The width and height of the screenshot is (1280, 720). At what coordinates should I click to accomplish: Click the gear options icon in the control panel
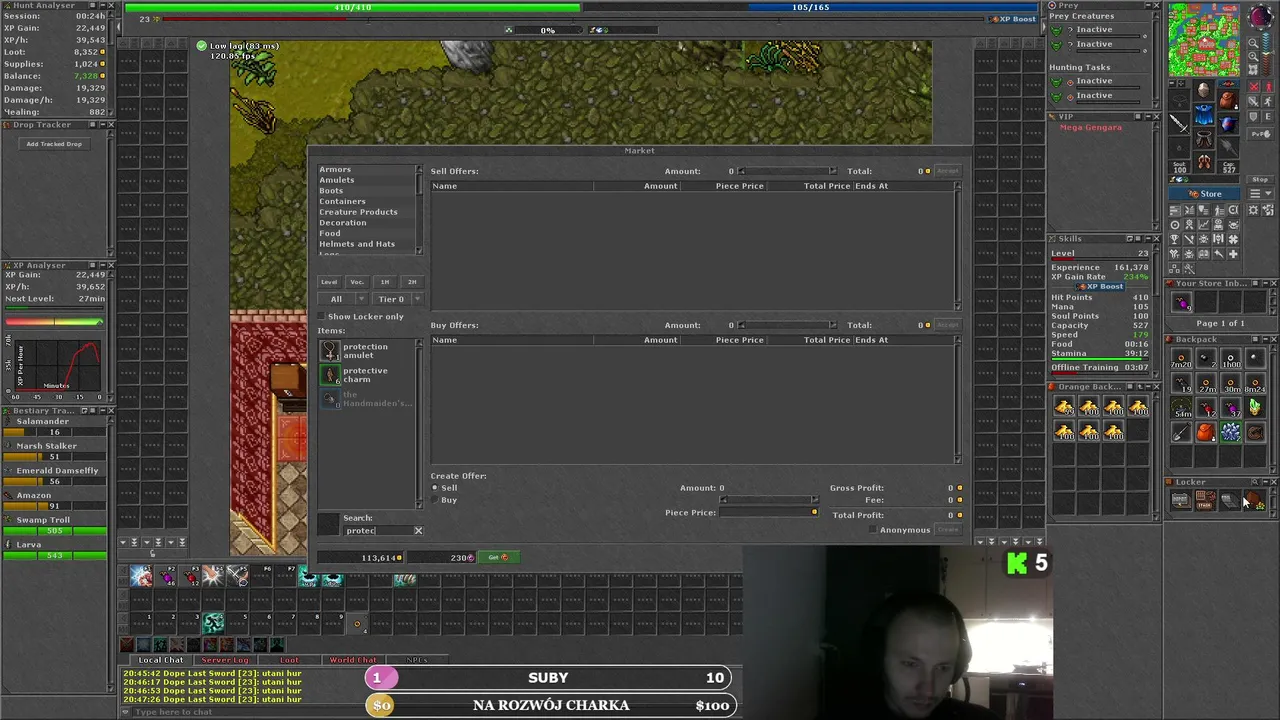pos(1252,210)
